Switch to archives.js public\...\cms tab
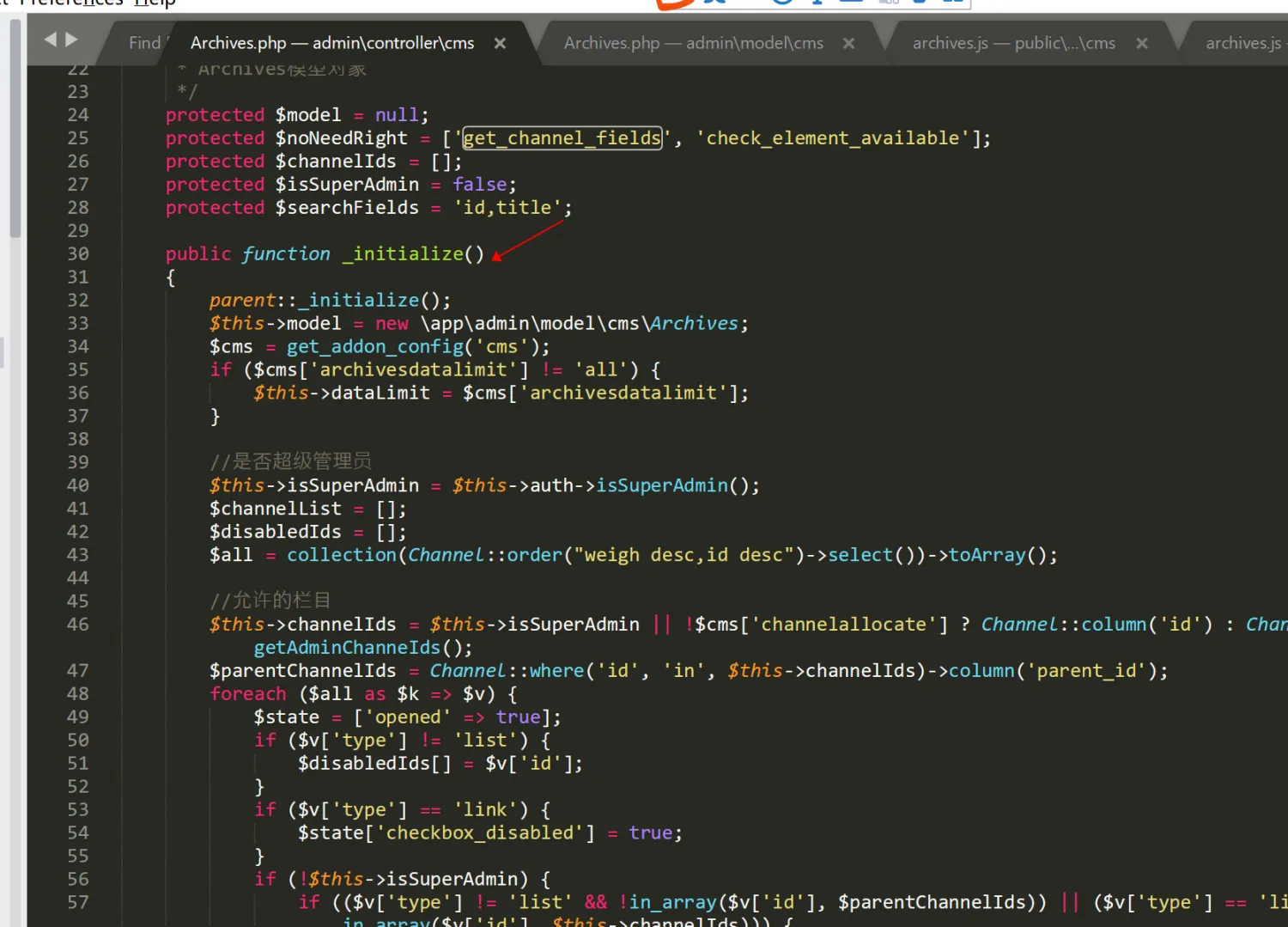 click(x=1014, y=43)
